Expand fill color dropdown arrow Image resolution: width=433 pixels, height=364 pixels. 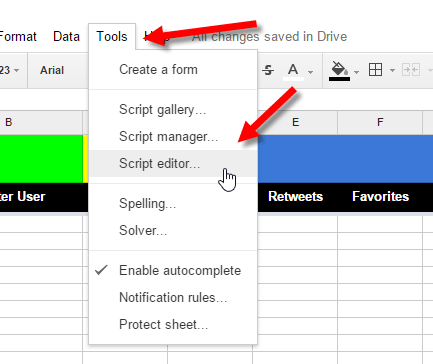point(356,72)
